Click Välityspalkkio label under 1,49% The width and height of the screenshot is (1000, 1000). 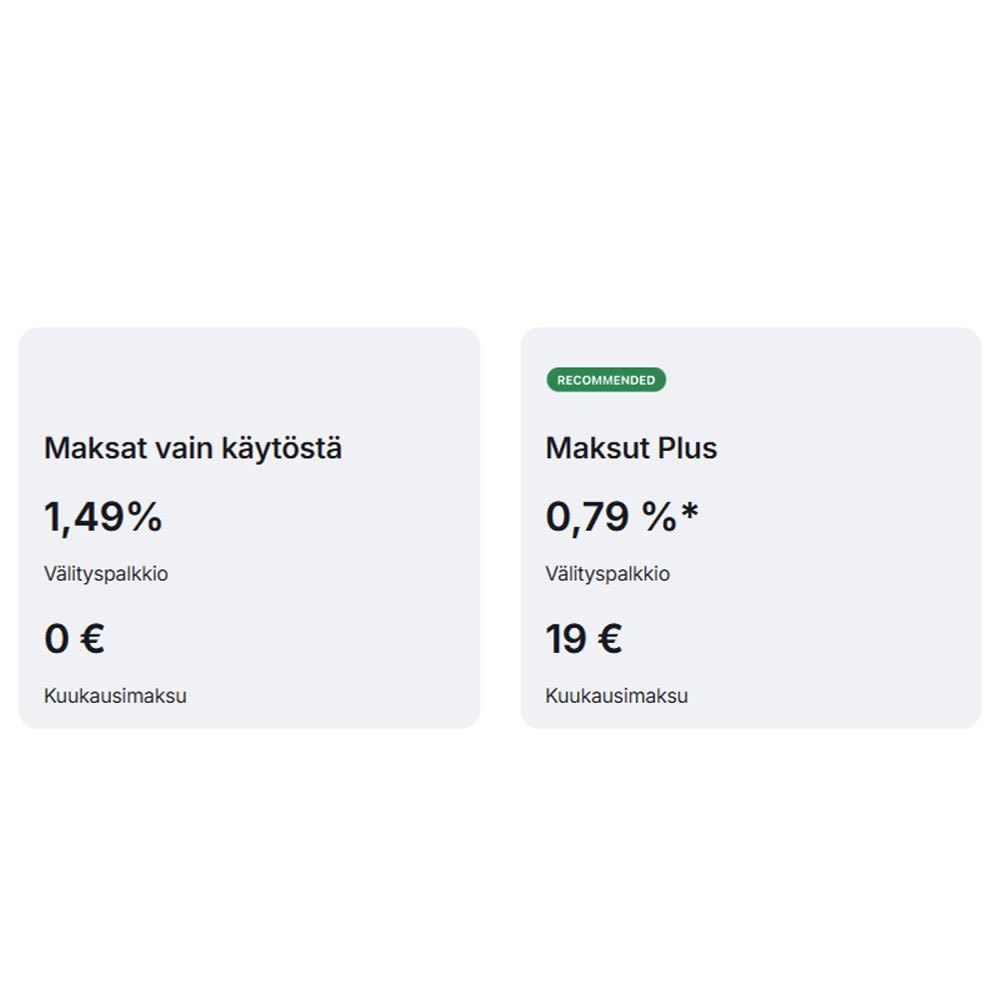[x=106, y=574]
